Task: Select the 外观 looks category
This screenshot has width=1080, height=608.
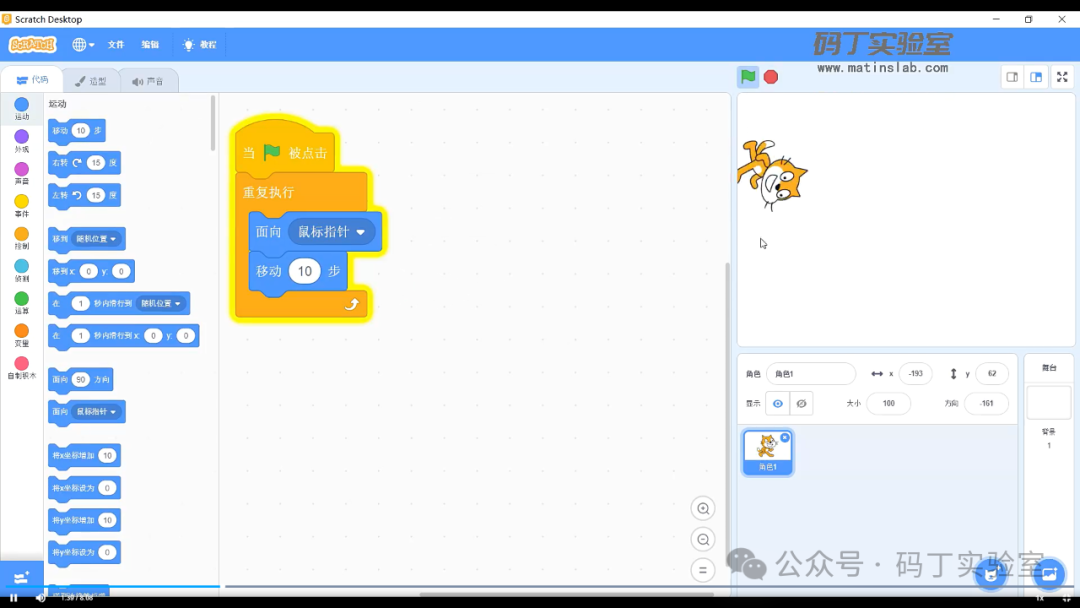Action: coord(21,141)
